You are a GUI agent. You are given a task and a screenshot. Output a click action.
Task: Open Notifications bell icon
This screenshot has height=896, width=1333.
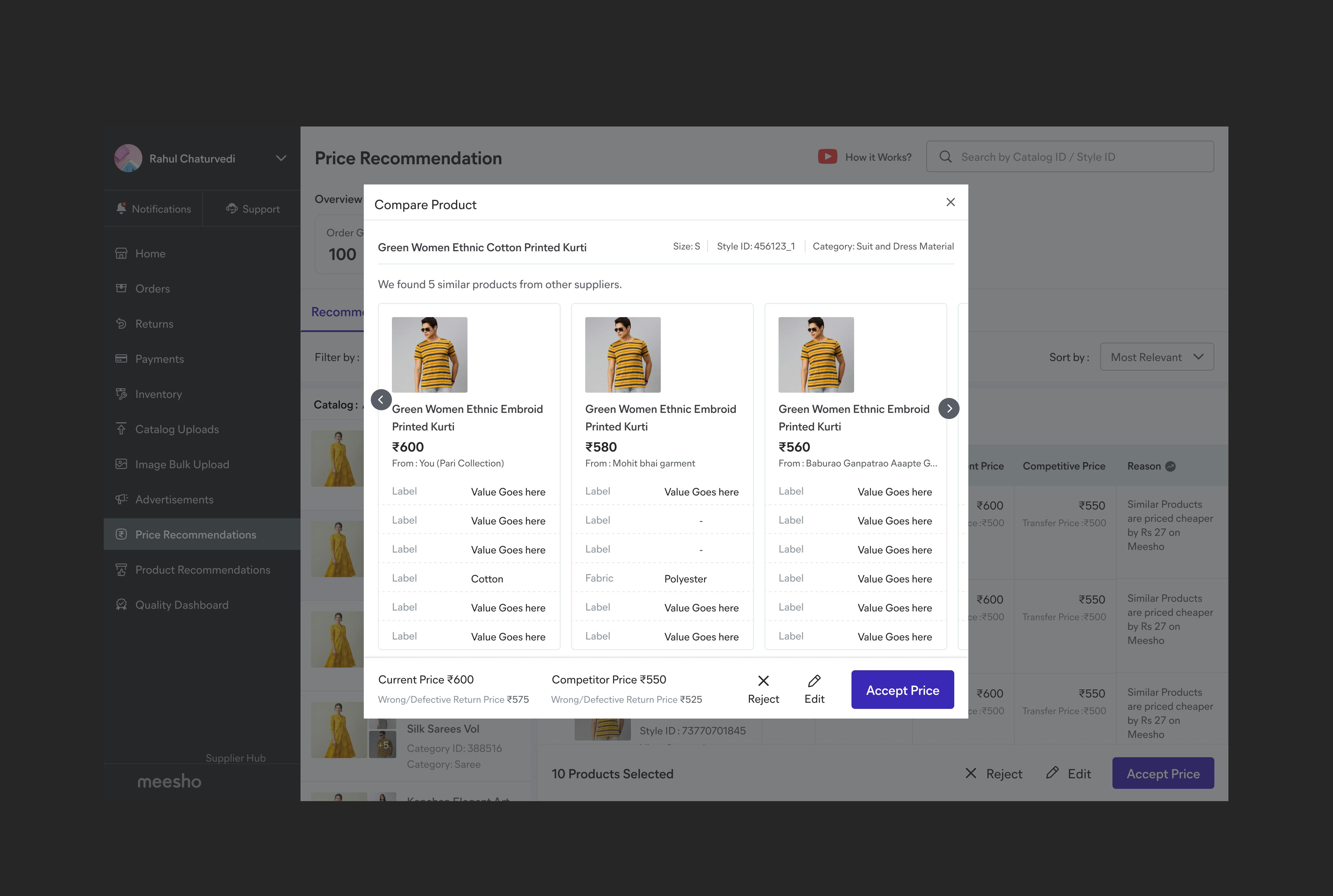tap(121, 208)
